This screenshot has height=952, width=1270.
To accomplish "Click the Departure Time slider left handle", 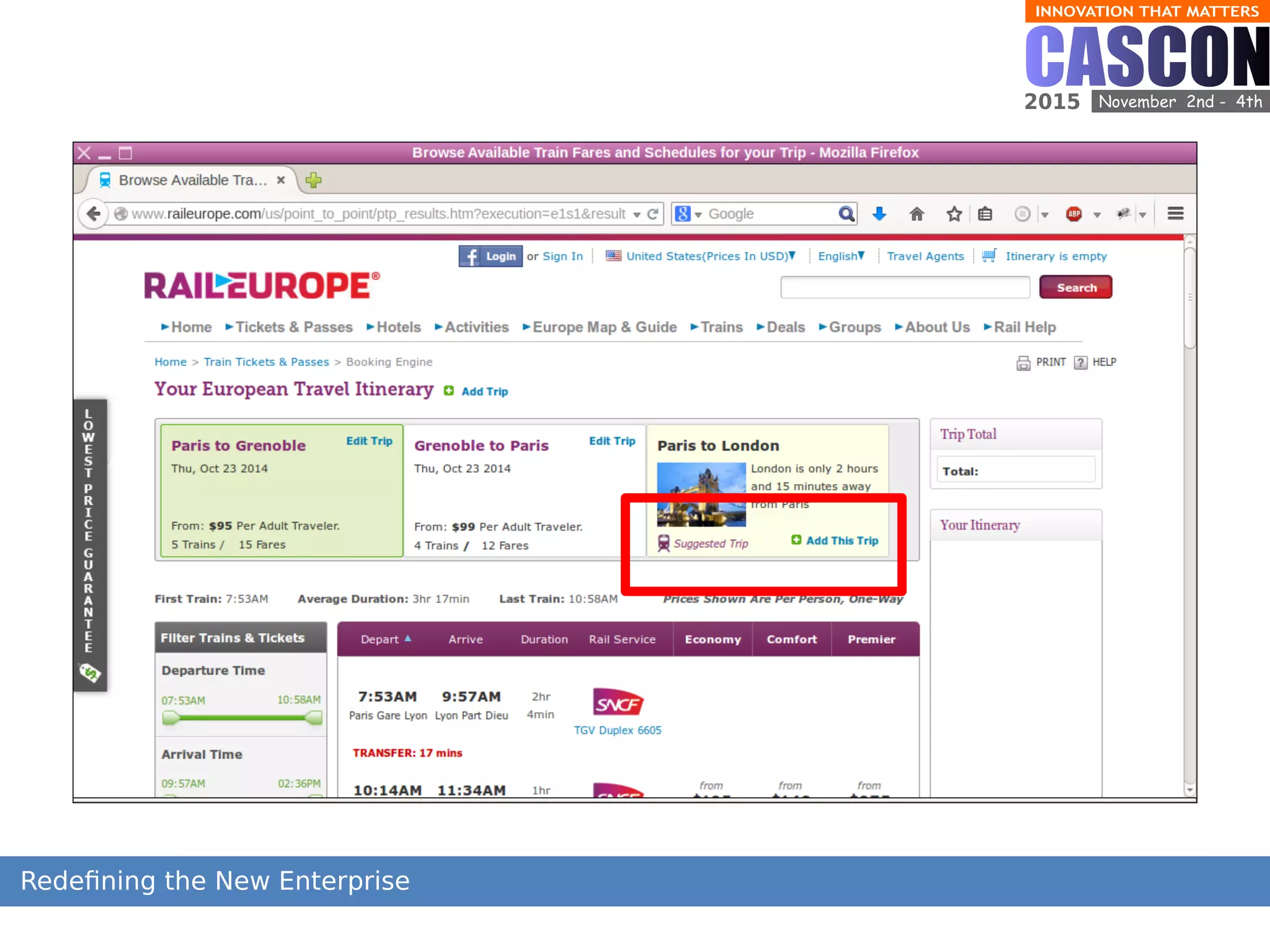I will coord(170,718).
